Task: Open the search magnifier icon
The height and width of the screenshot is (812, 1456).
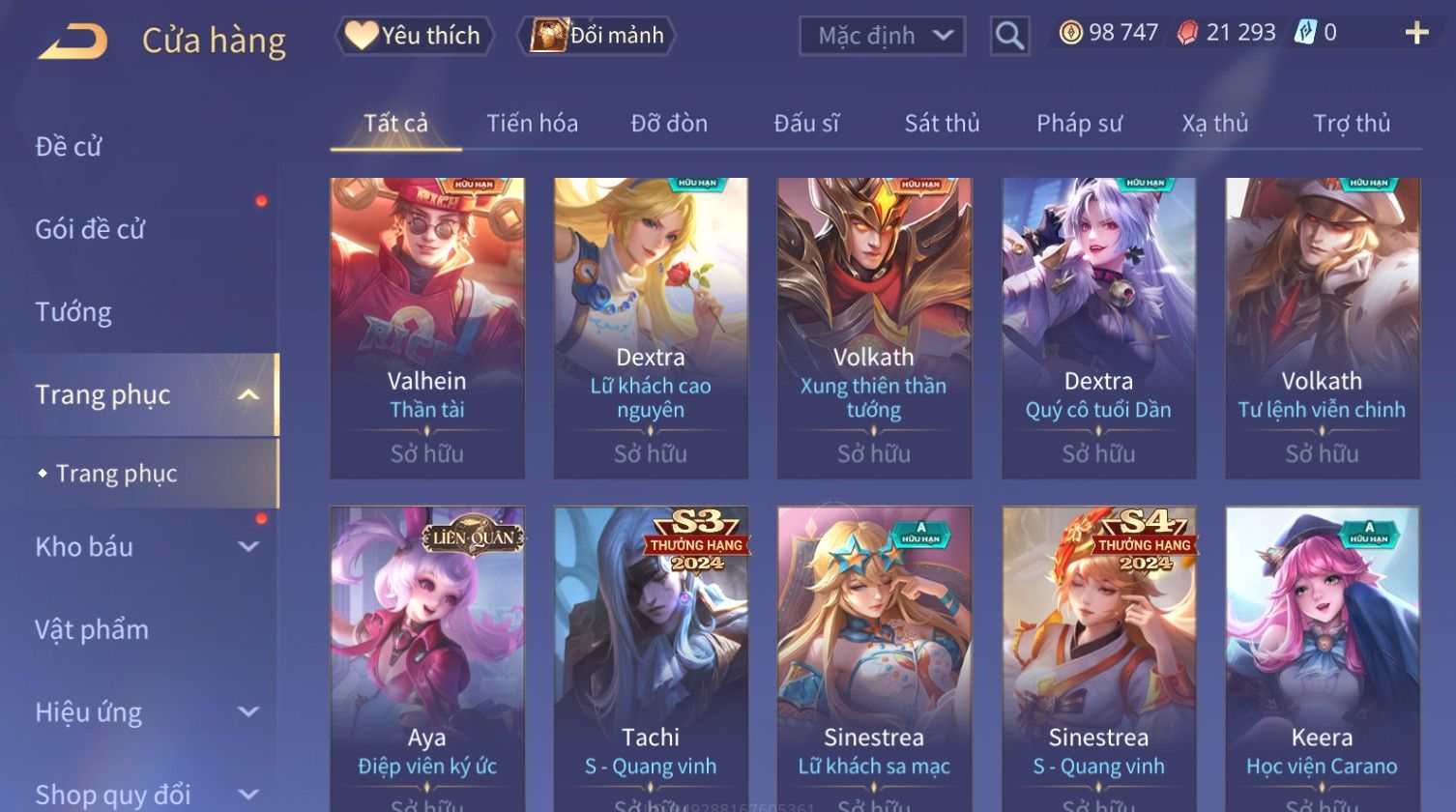Action: click(x=1009, y=36)
